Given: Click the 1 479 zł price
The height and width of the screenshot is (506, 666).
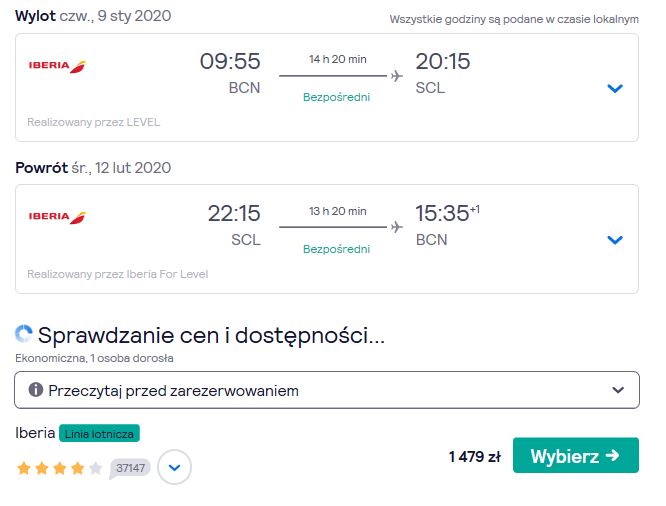Looking at the screenshot, I should 474,457.
